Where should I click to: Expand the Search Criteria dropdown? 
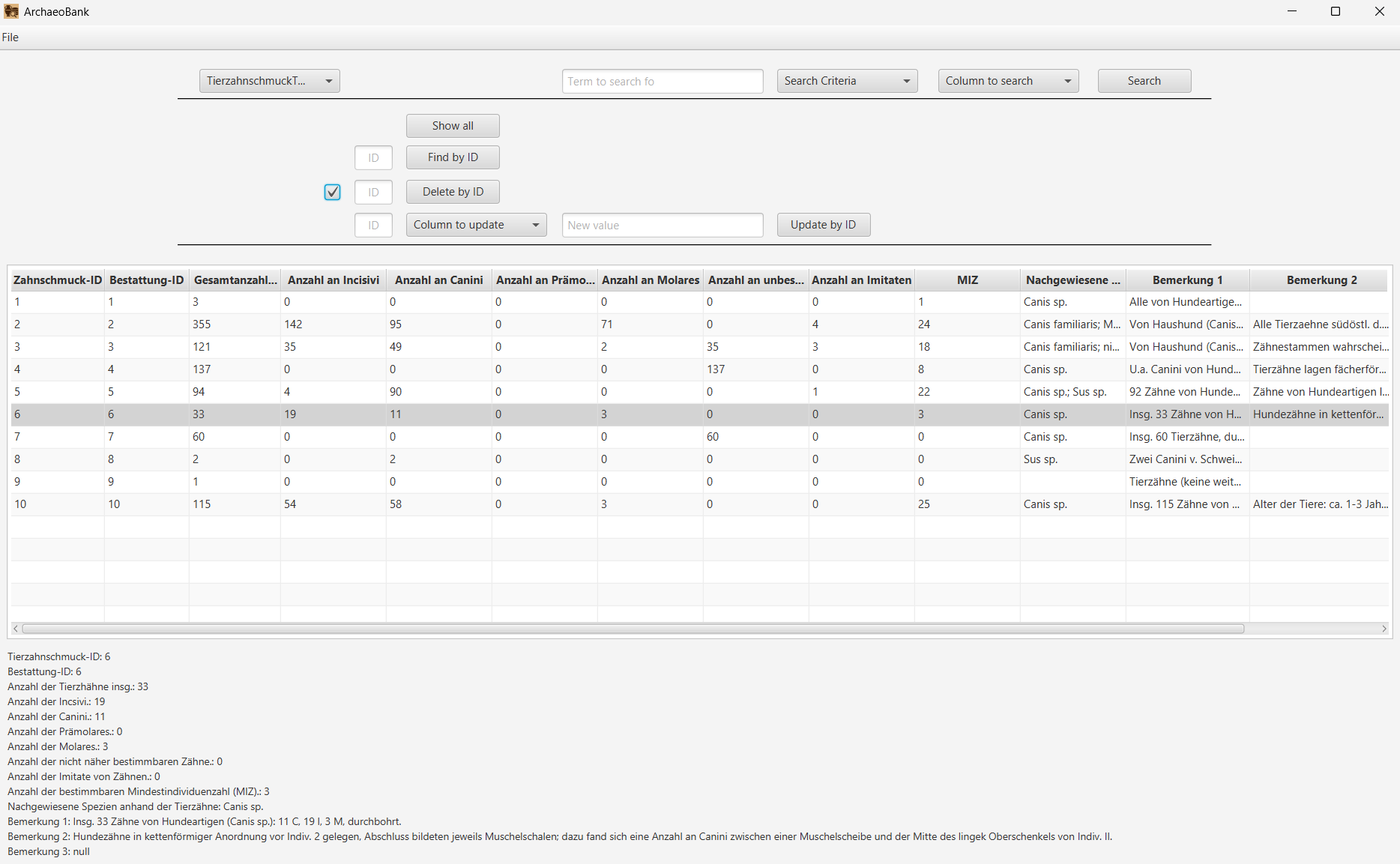click(x=846, y=81)
